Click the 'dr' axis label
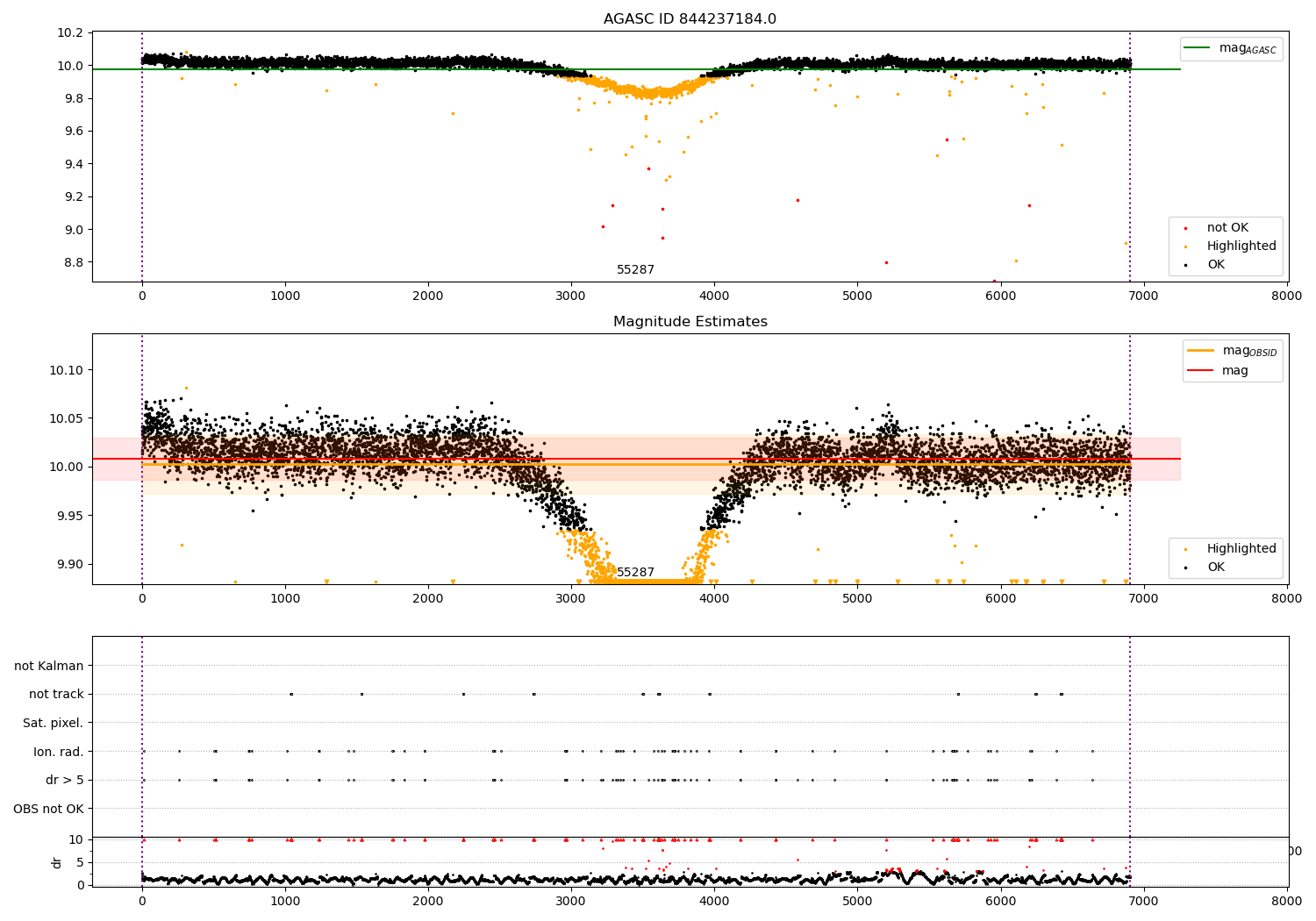This screenshot has height=921, width=1316. pos(57,862)
